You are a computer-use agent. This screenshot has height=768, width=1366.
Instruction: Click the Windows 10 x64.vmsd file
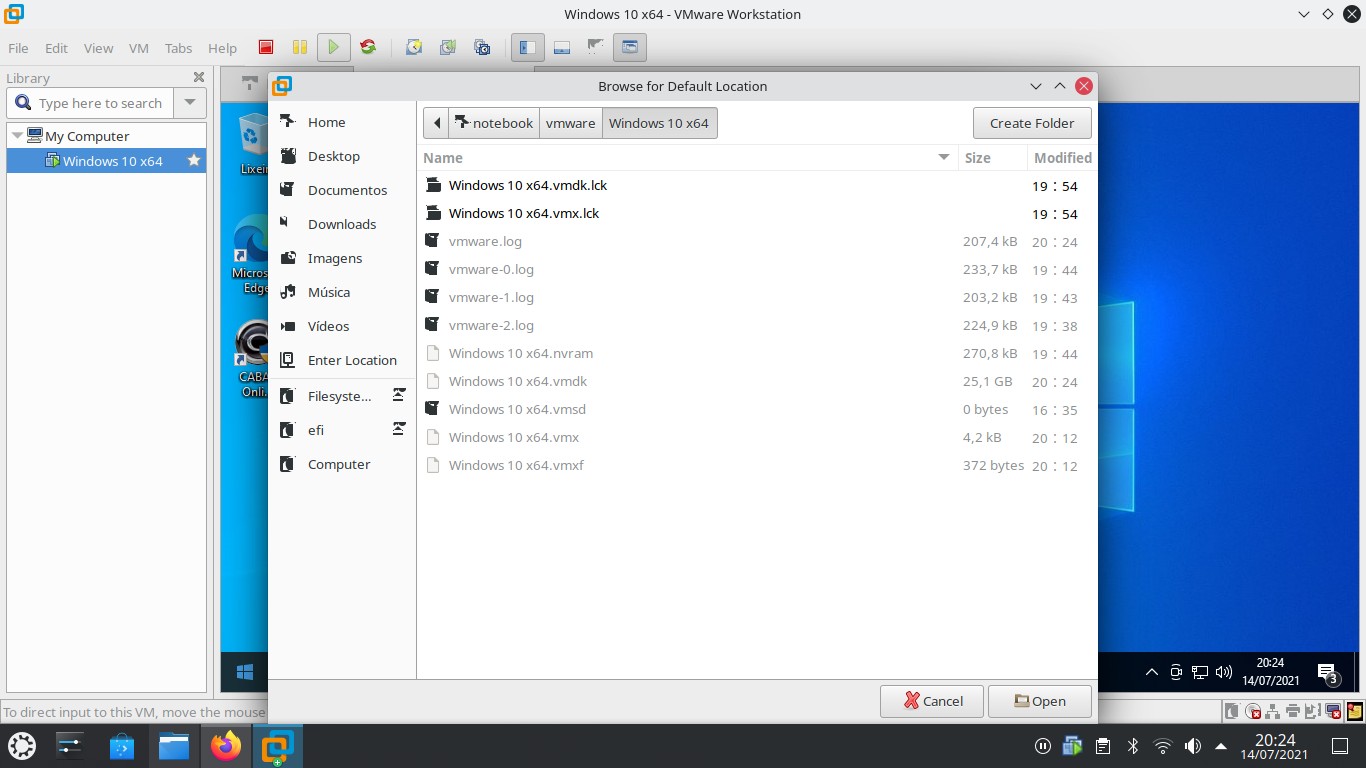pyautogui.click(x=756, y=409)
